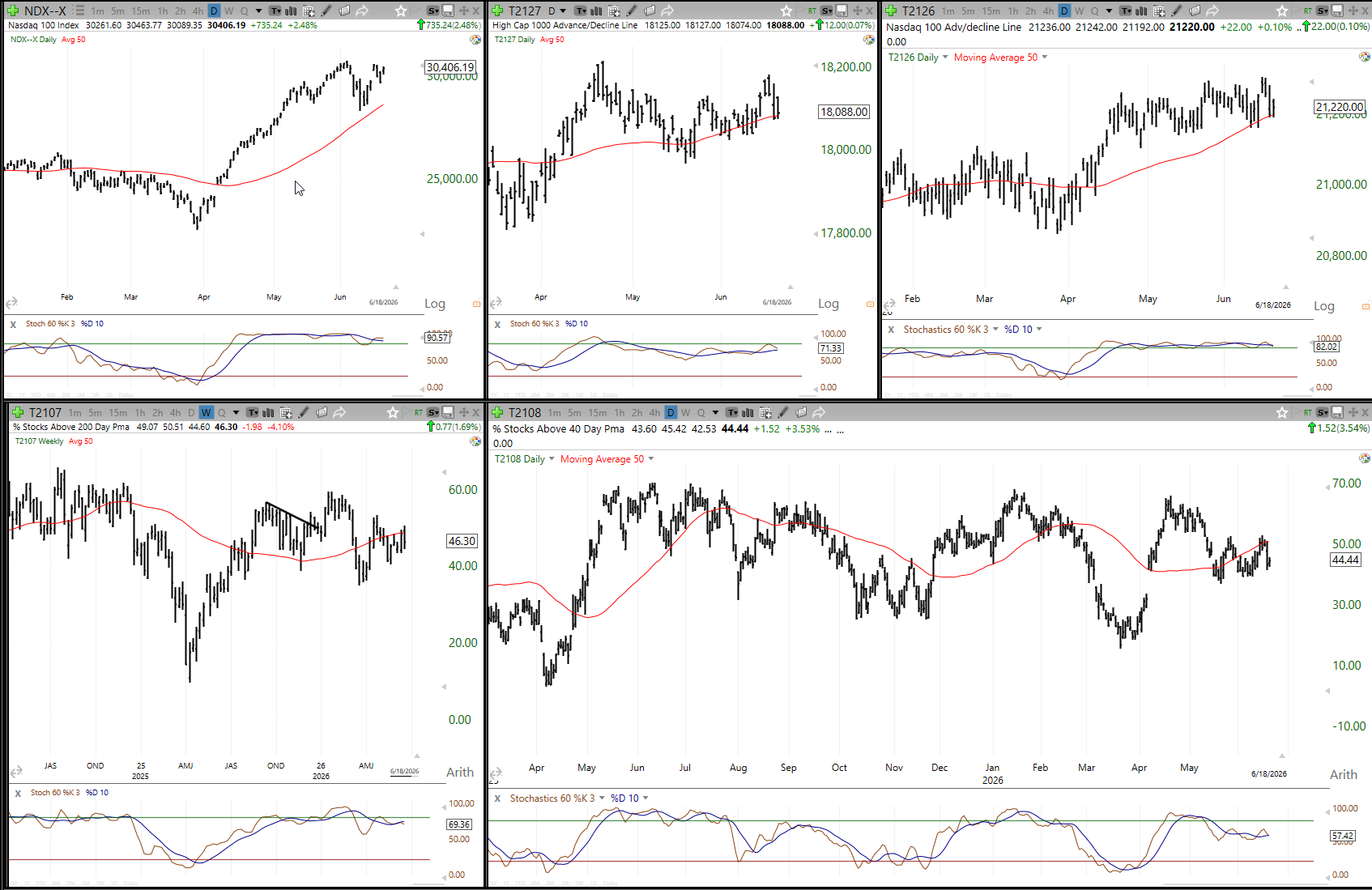Image resolution: width=1372 pixels, height=890 pixels.
Task: Open timeframe dropdown arrow in NDX--X toolbar
Action: (258, 11)
